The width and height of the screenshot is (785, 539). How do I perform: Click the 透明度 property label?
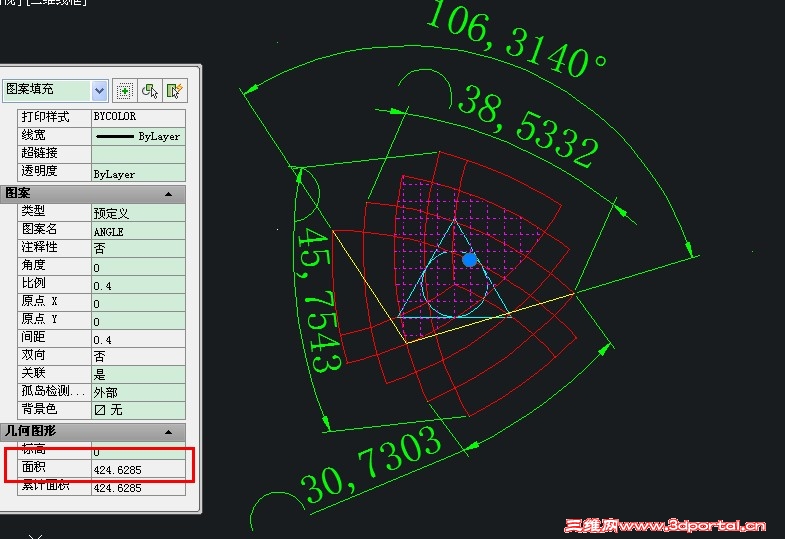(39, 171)
